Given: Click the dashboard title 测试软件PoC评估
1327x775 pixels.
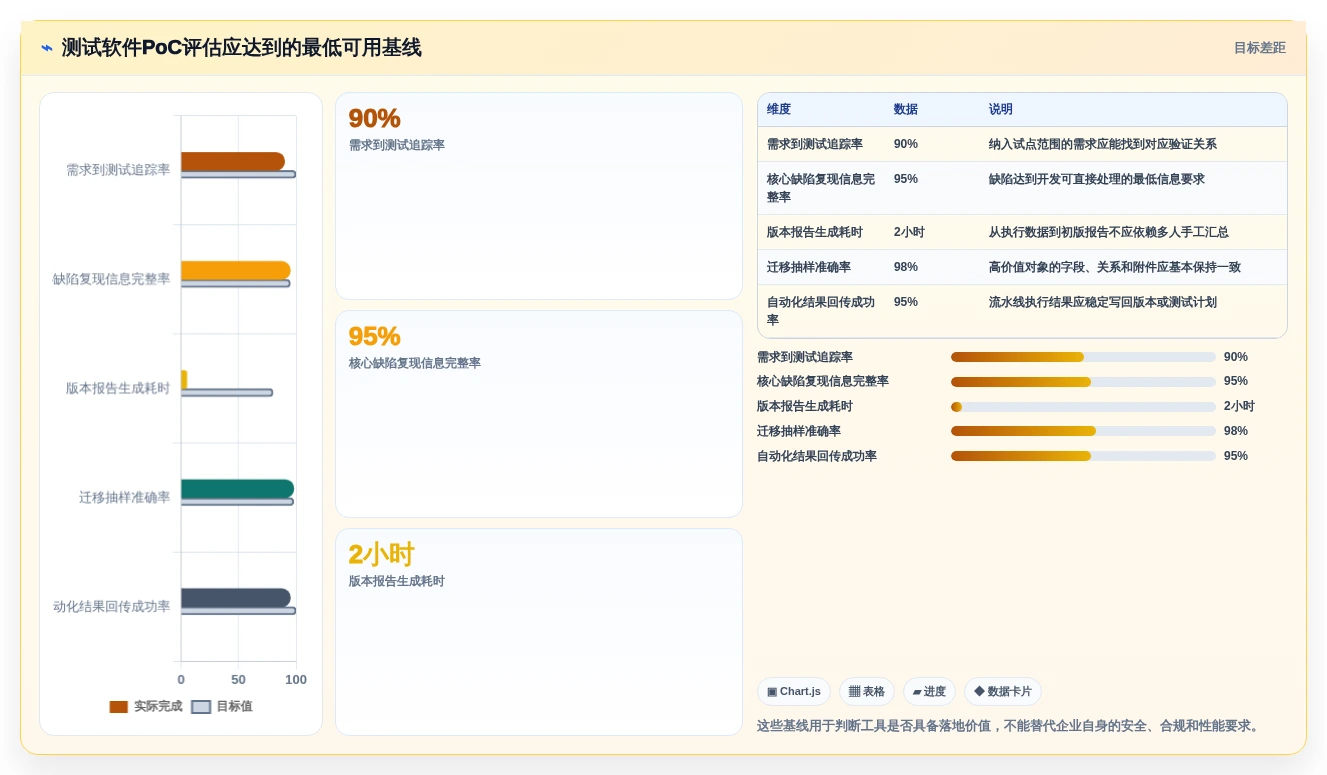Looking at the screenshot, I should pos(241,48).
